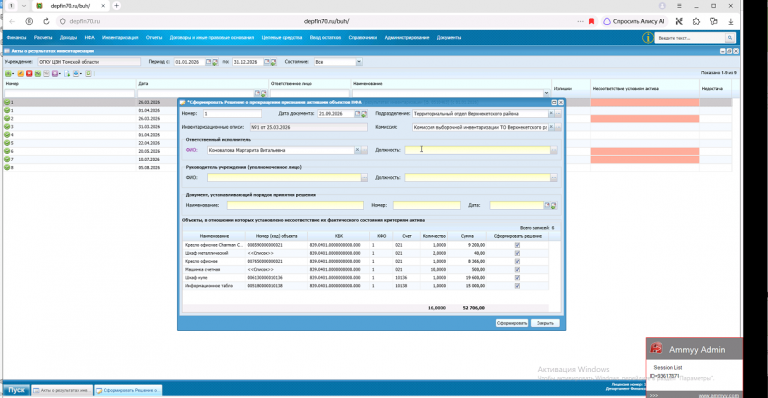Viewport: 768px width, 398px height.
Task: Click Спросить Алису AI button
Action: [634, 22]
